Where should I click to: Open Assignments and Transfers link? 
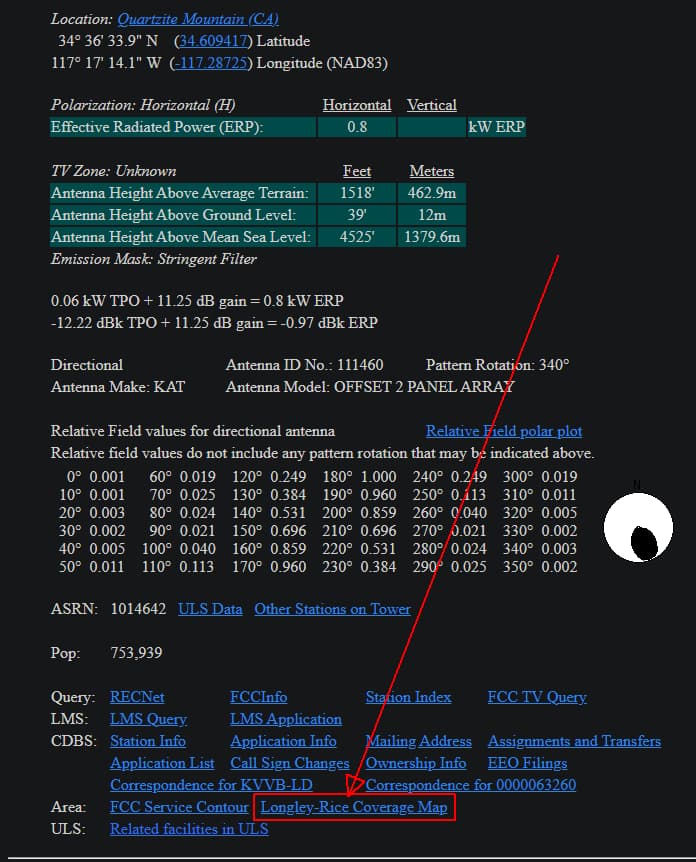pos(575,741)
